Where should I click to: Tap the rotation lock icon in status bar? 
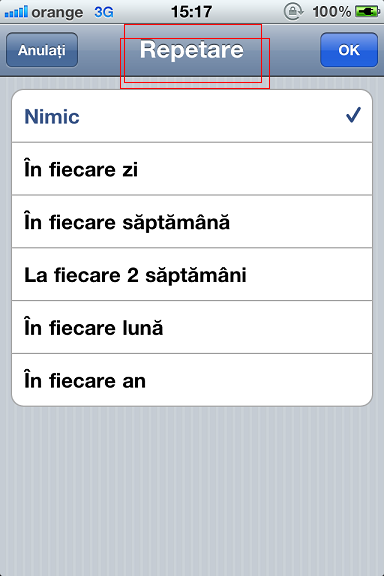click(293, 12)
